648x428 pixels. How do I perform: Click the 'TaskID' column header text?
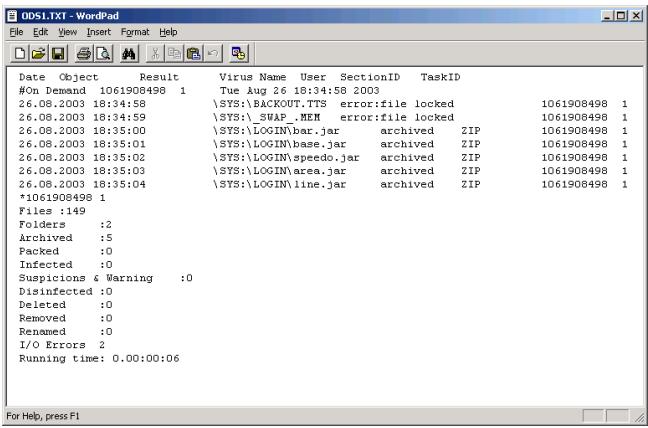point(441,77)
